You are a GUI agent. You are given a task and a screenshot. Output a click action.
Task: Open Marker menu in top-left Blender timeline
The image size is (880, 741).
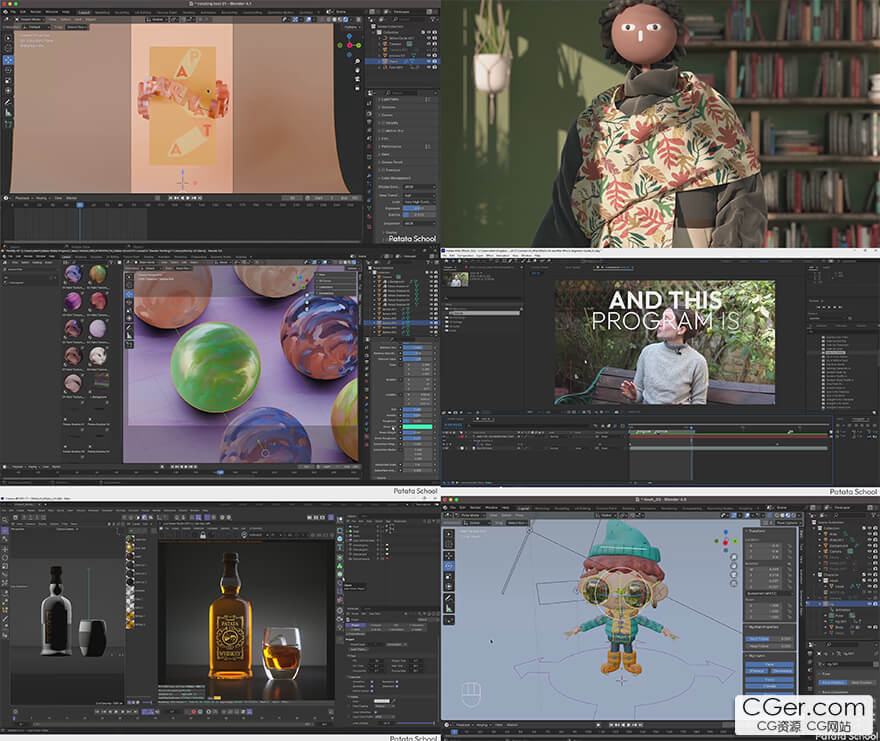(72, 198)
